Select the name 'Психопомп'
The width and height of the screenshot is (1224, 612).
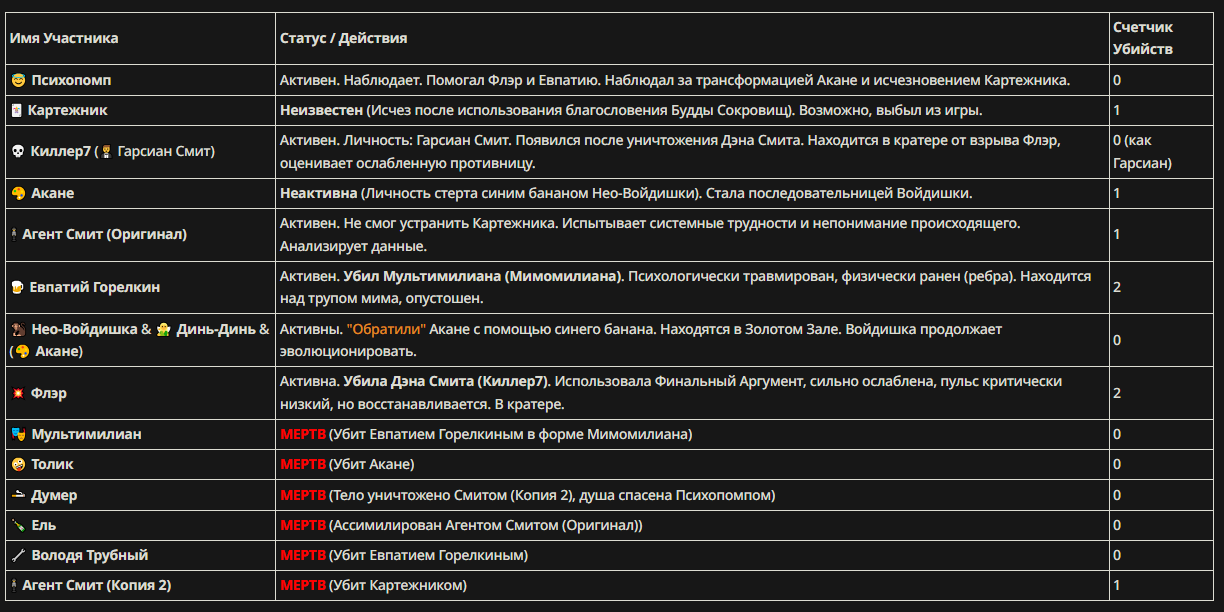click(x=72, y=80)
